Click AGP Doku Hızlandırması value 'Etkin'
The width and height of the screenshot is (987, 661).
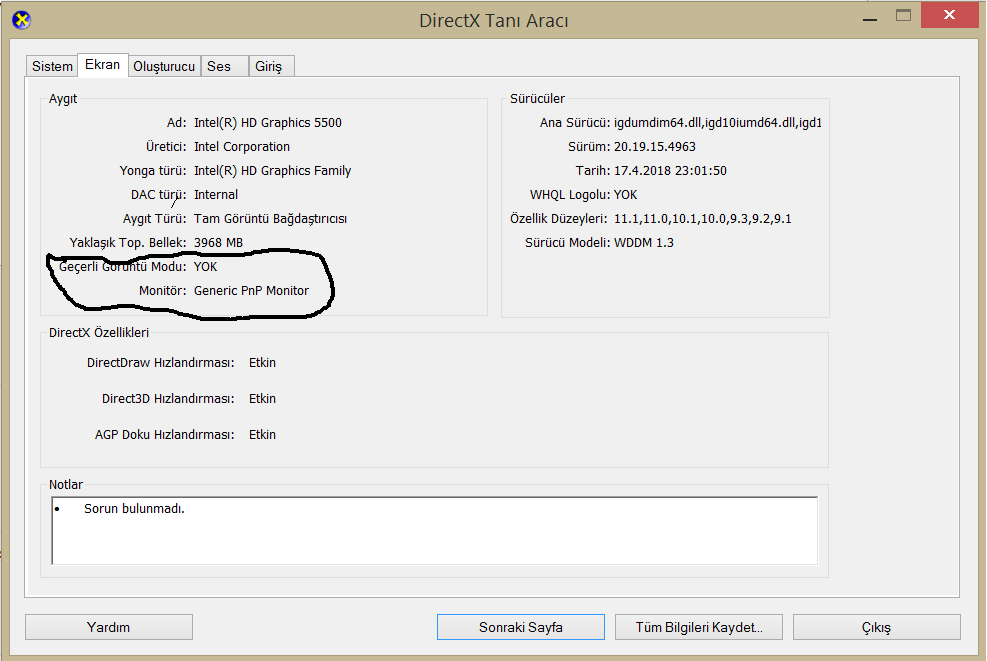(262, 434)
